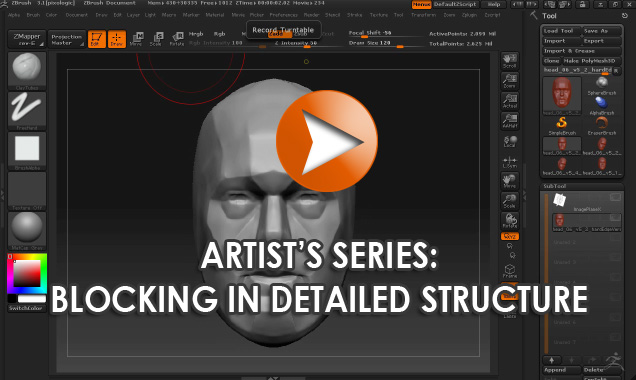Toggle Rgb mode
Image resolution: width=636 pixels, height=380 pixels.
coord(219,34)
